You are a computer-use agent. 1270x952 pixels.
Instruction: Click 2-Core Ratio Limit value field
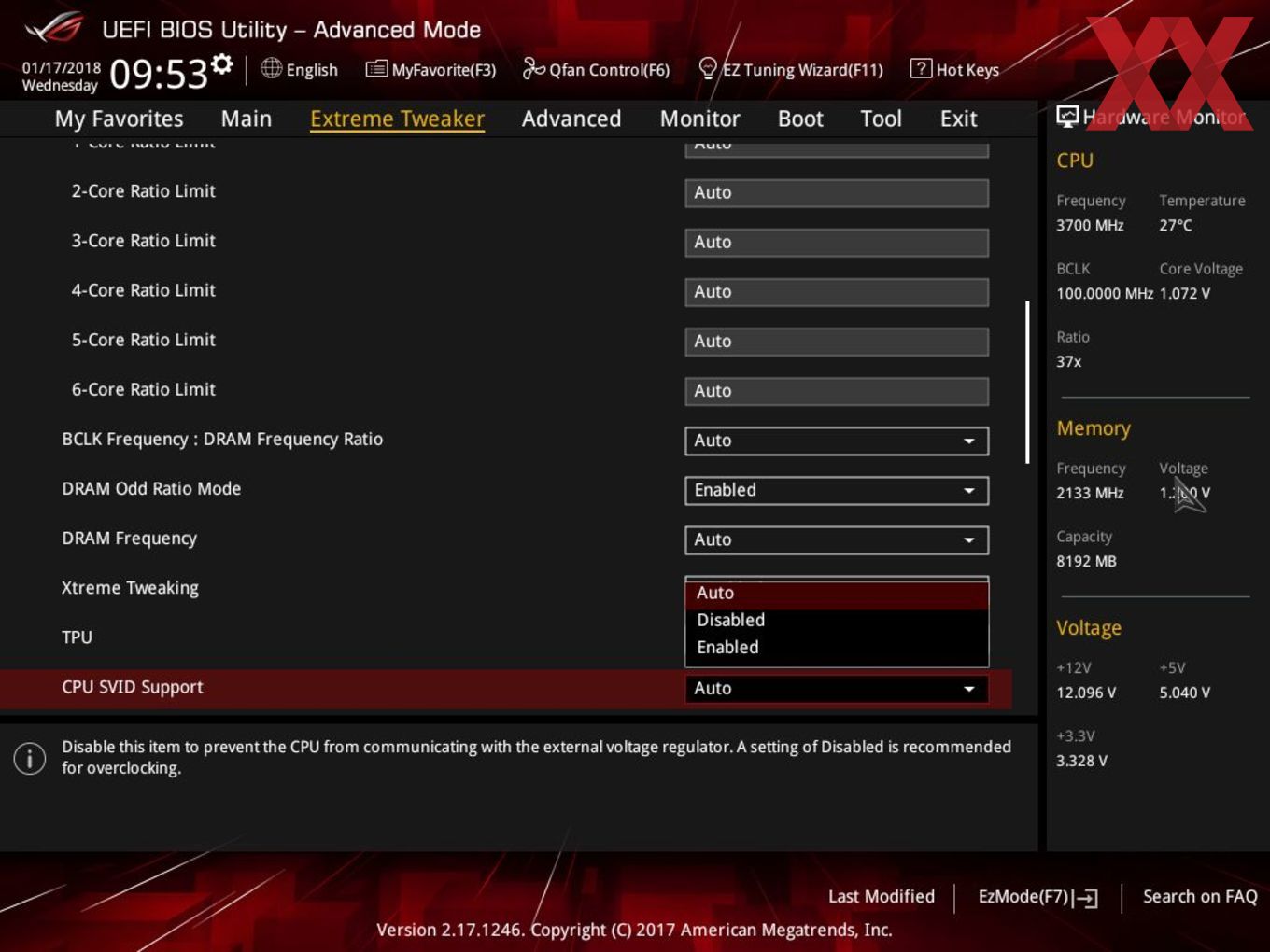click(837, 192)
